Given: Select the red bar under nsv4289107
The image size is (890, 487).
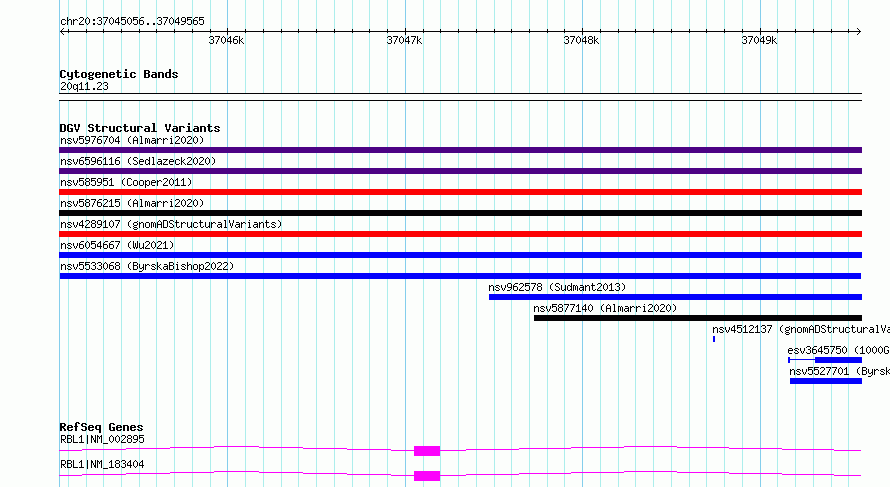Looking at the screenshot, I should (460, 234).
